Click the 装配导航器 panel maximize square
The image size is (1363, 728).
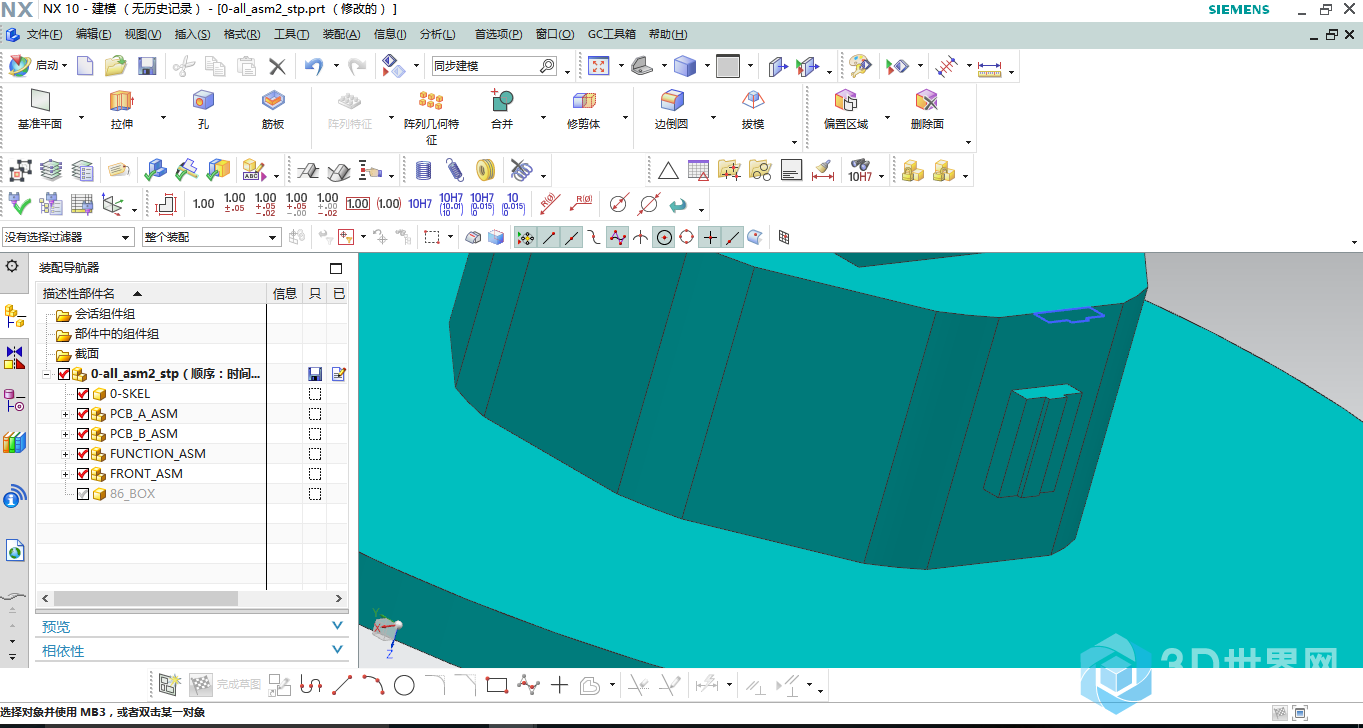(336, 268)
